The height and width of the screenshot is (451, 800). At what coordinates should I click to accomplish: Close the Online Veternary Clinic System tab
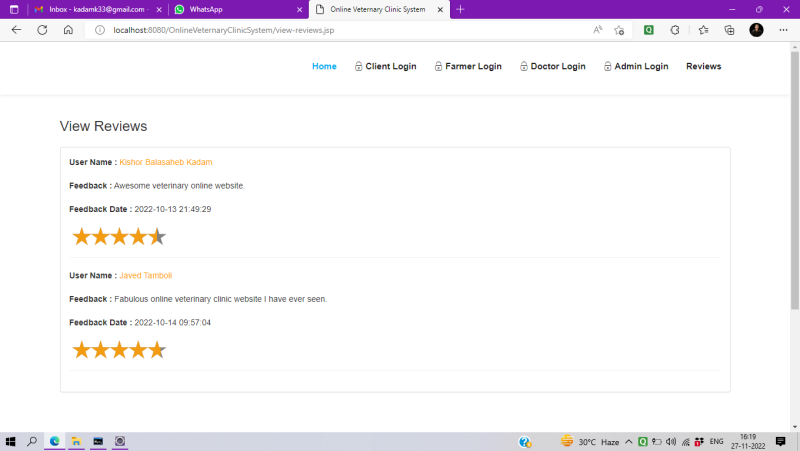[440, 9]
